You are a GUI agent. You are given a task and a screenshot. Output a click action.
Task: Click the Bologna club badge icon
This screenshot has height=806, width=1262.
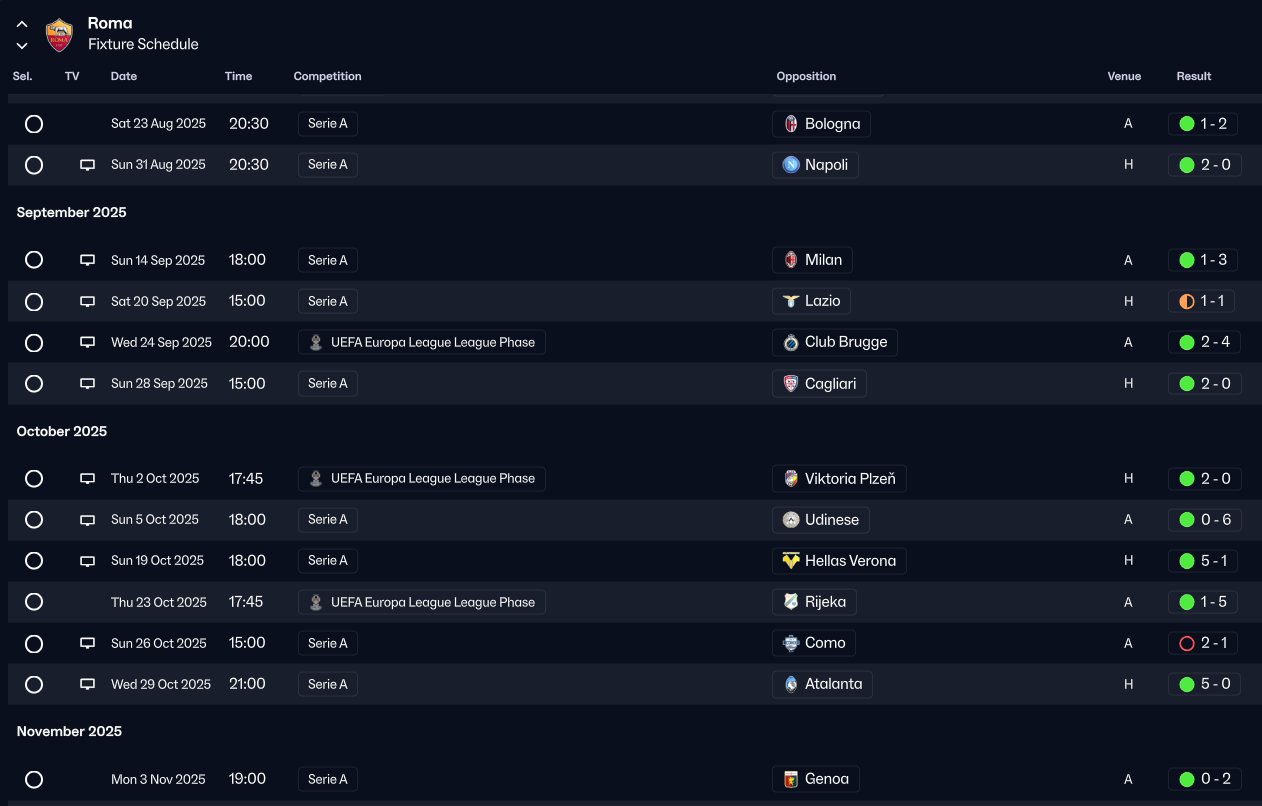(791, 124)
